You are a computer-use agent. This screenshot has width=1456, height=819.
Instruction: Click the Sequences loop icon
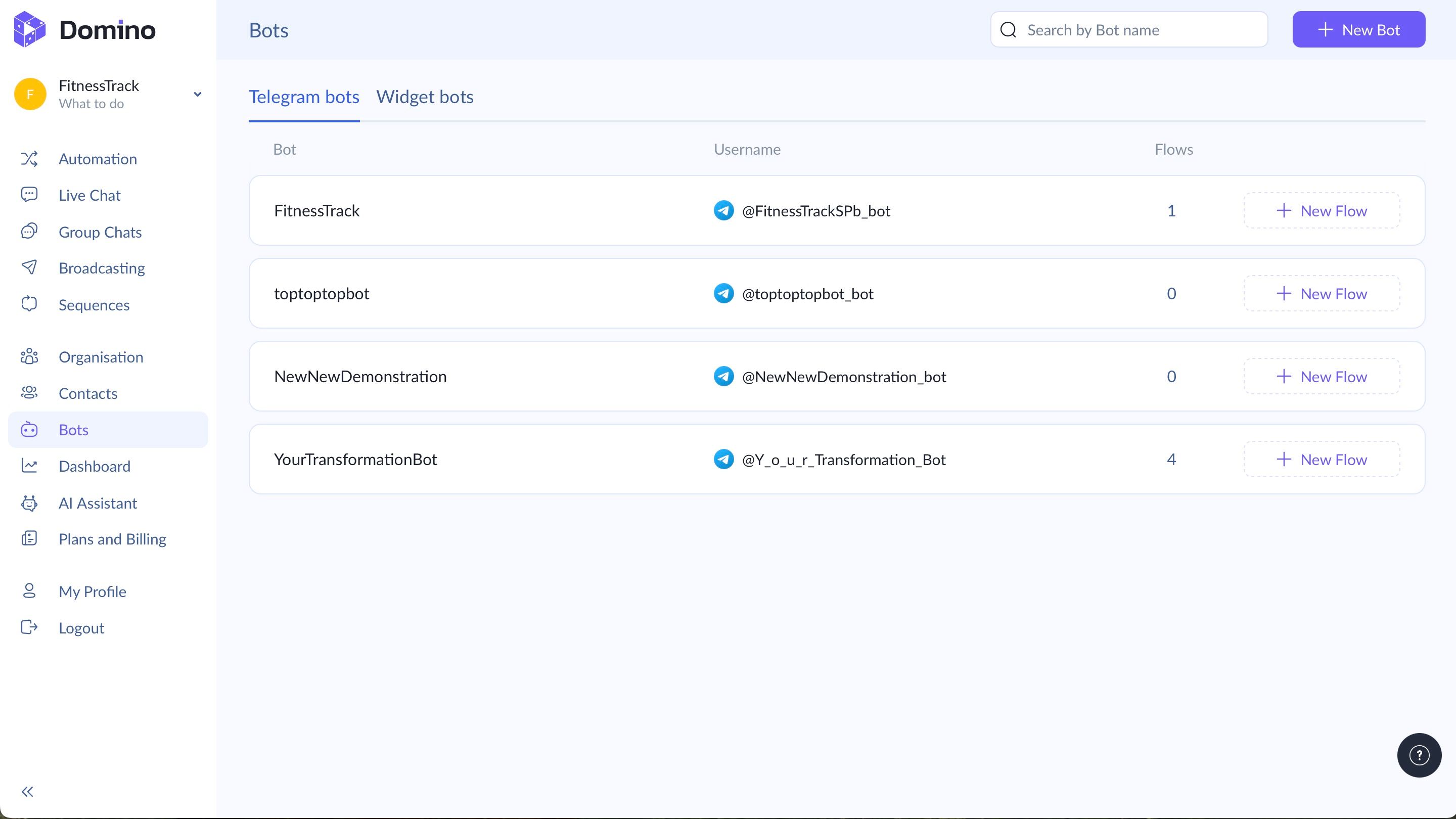point(29,305)
